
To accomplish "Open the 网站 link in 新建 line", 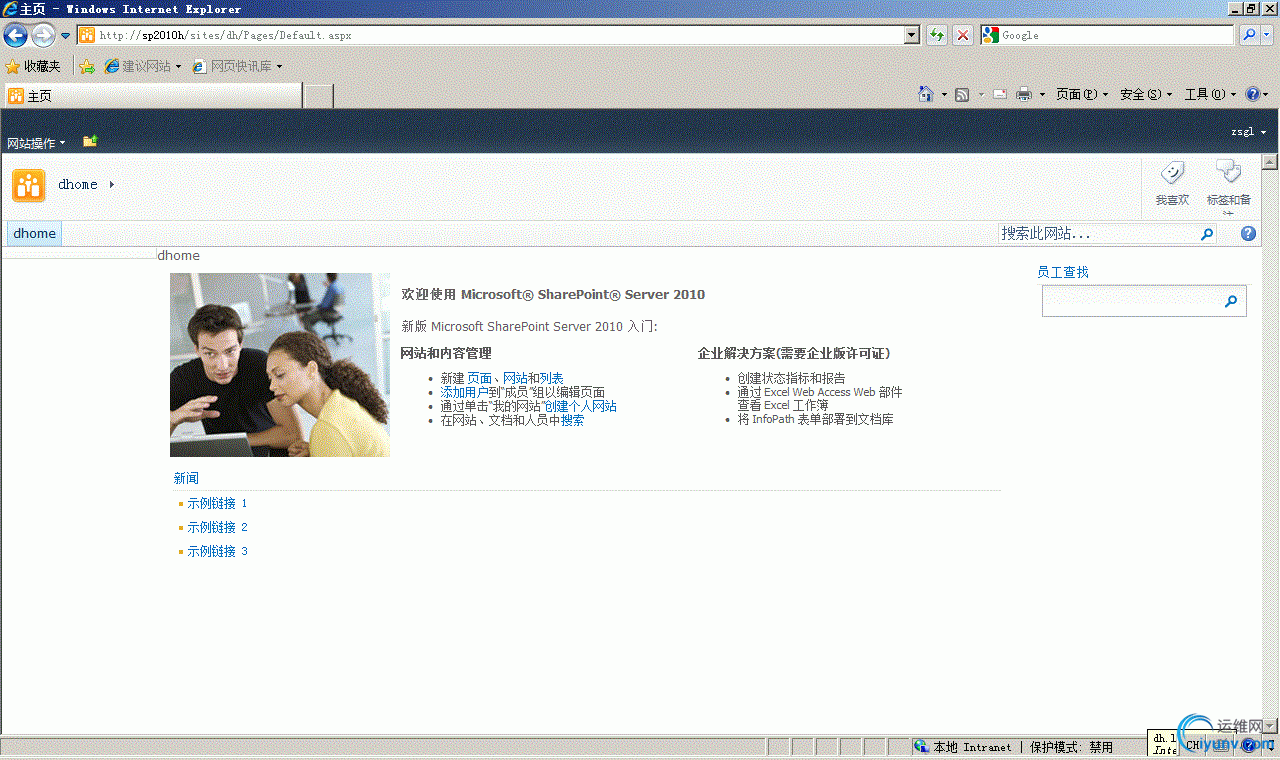I will [515, 378].
